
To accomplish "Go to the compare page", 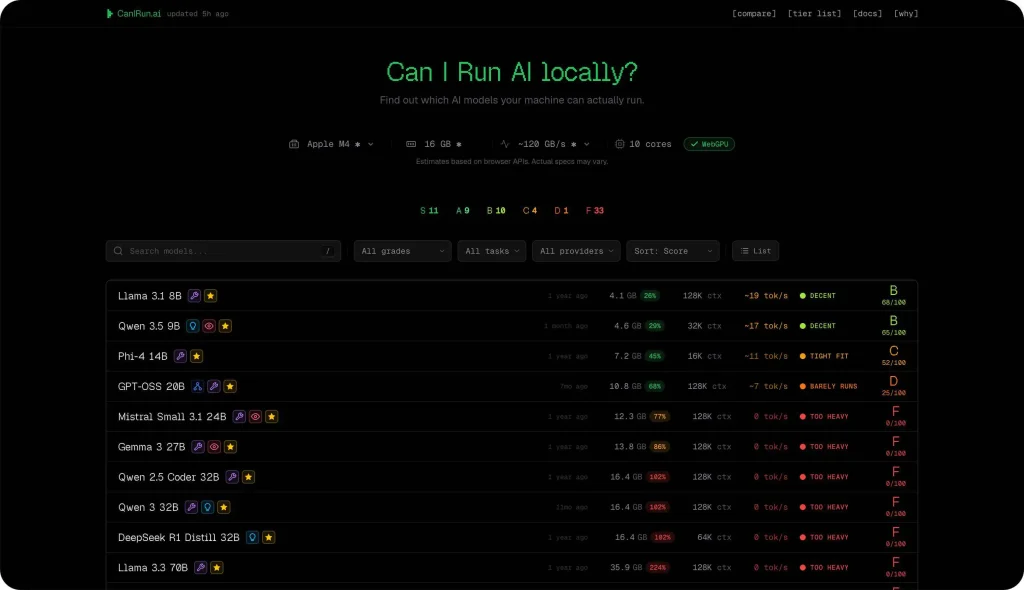I will 753,14.
